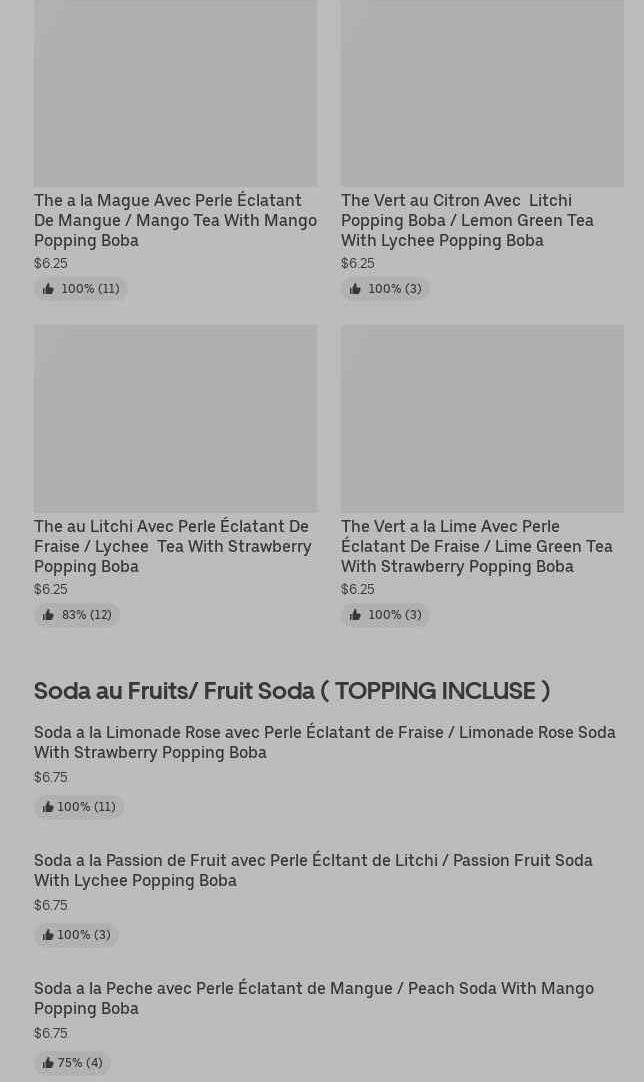Open Limonade Rose Soda With Strawberry Boba
644x1082 pixels.
pyautogui.click(x=324, y=742)
